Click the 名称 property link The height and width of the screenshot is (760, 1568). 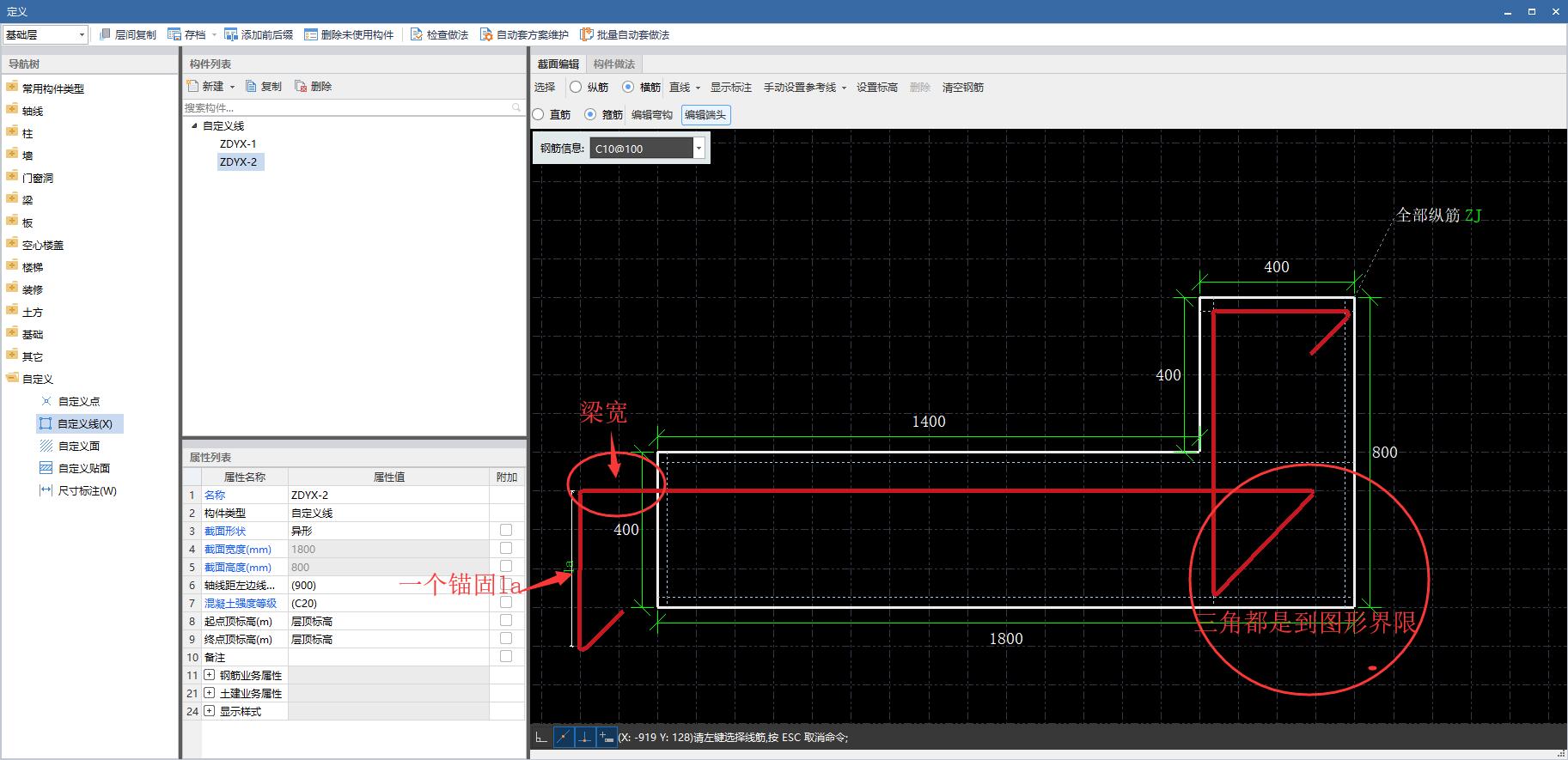pyautogui.click(x=215, y=495)
